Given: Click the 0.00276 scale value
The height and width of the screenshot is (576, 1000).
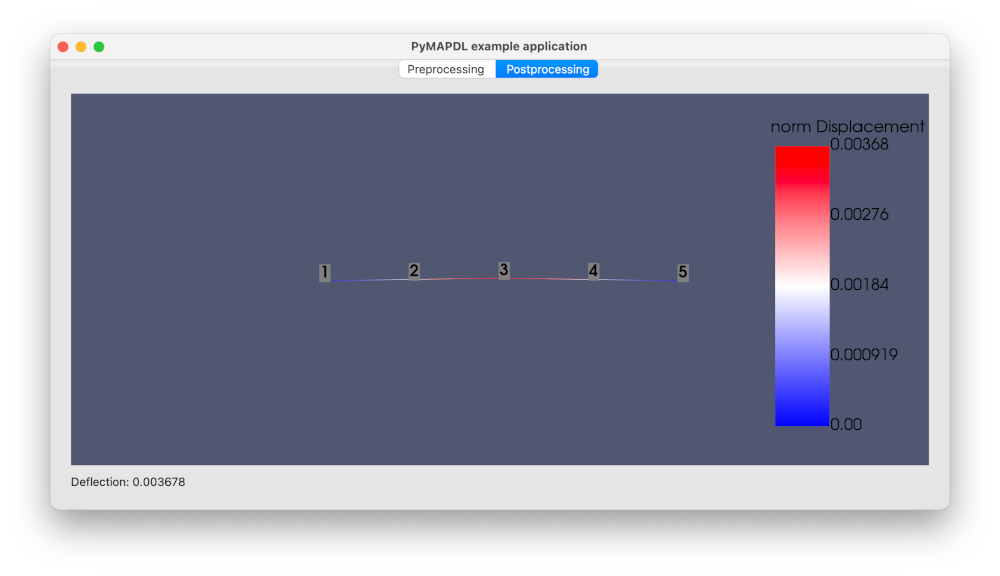Looking at the screenshot, I should click(859, 214).
